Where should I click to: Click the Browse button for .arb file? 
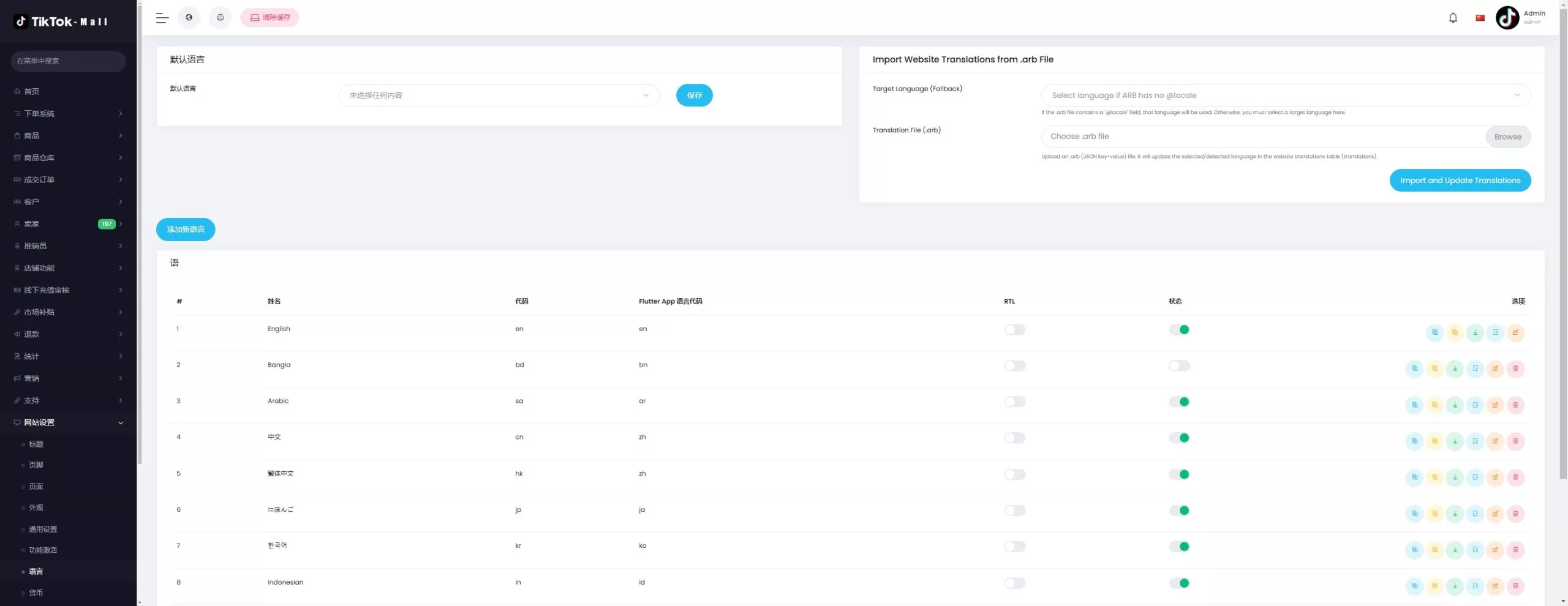1507,137
